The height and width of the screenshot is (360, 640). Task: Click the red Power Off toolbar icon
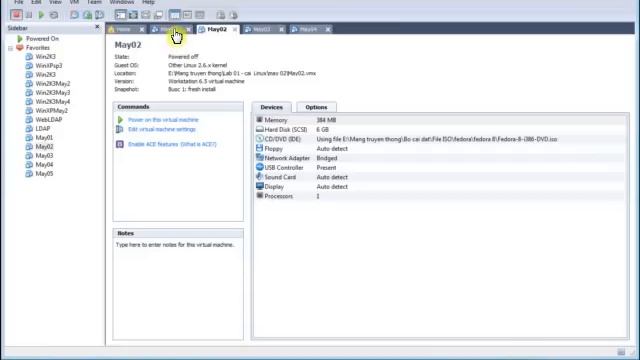pos(16,15)
